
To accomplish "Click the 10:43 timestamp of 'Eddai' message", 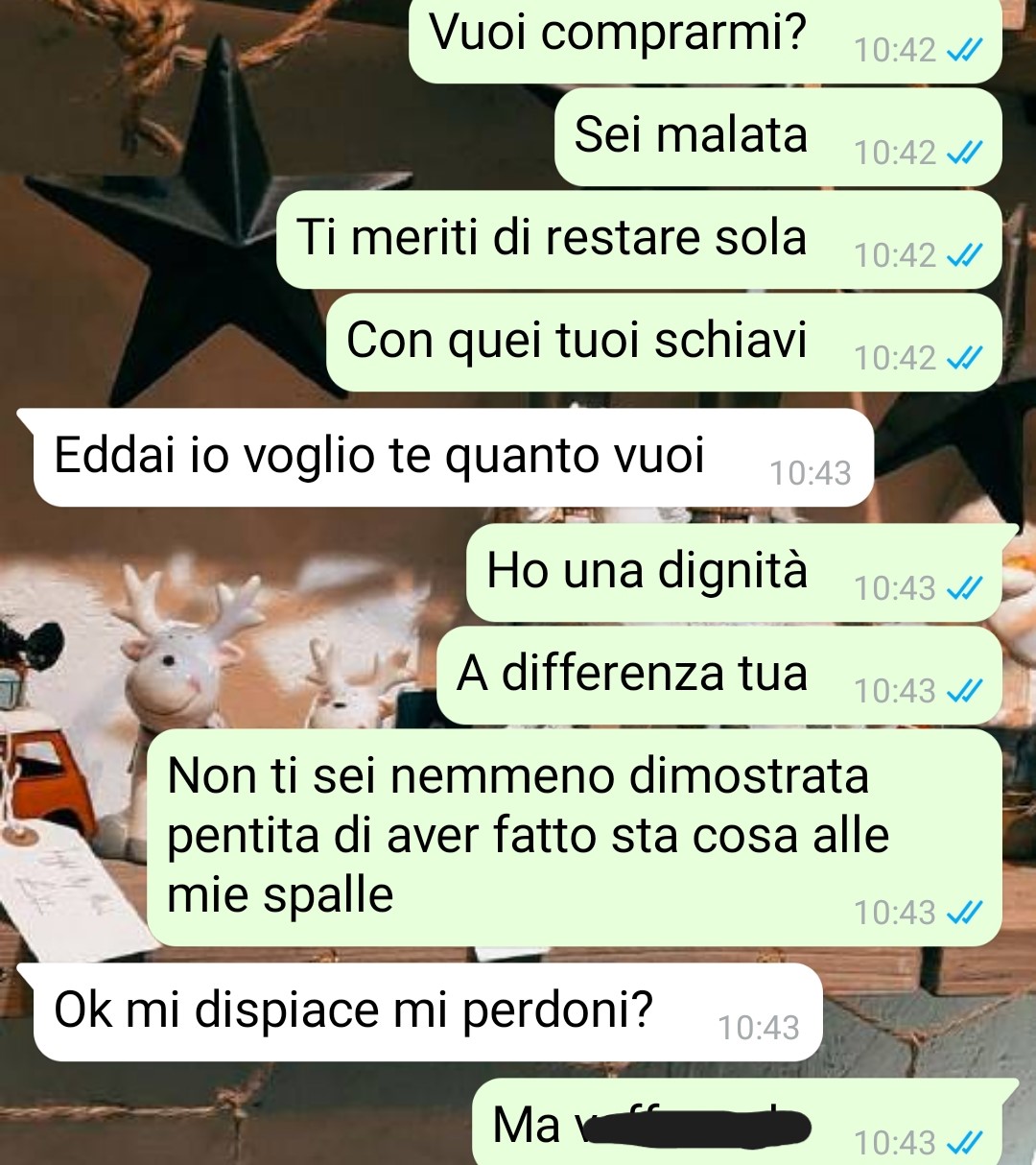I will pos(811,473).
